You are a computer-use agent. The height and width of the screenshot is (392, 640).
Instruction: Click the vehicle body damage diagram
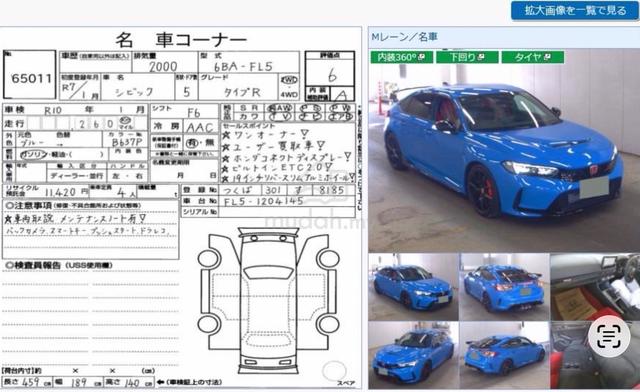pos(268,300)
